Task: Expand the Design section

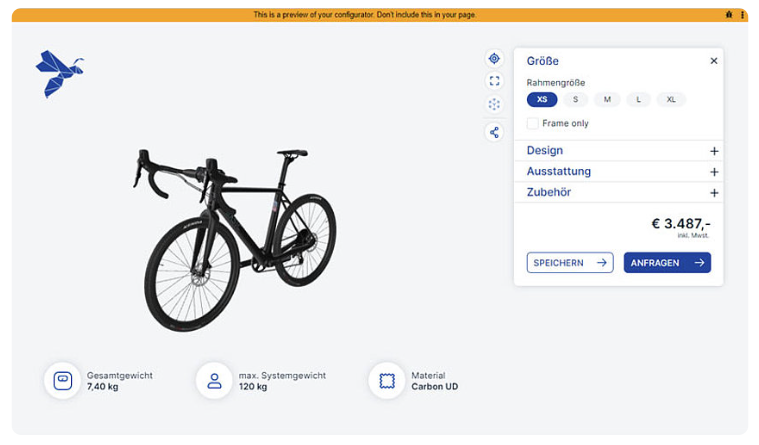Action: coord(714,151)
